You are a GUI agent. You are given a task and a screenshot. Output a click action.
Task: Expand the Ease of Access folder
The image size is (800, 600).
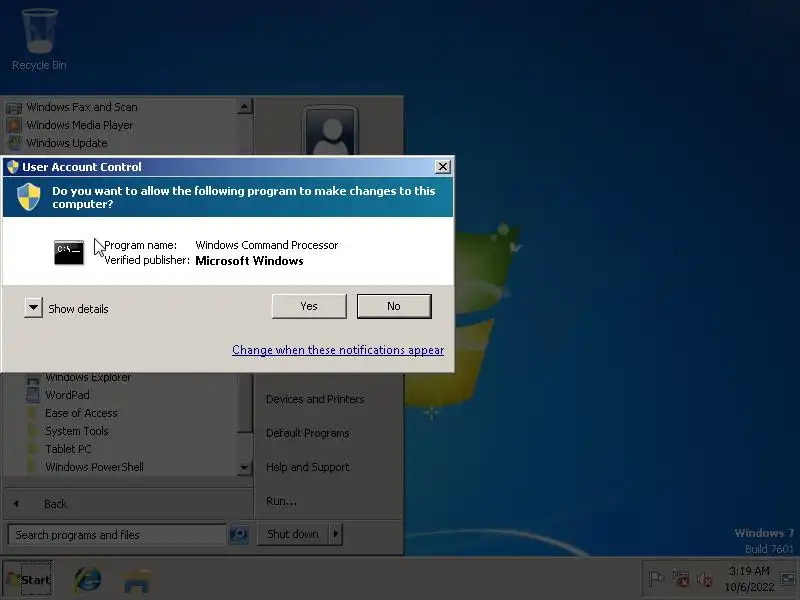pos(81,413)
